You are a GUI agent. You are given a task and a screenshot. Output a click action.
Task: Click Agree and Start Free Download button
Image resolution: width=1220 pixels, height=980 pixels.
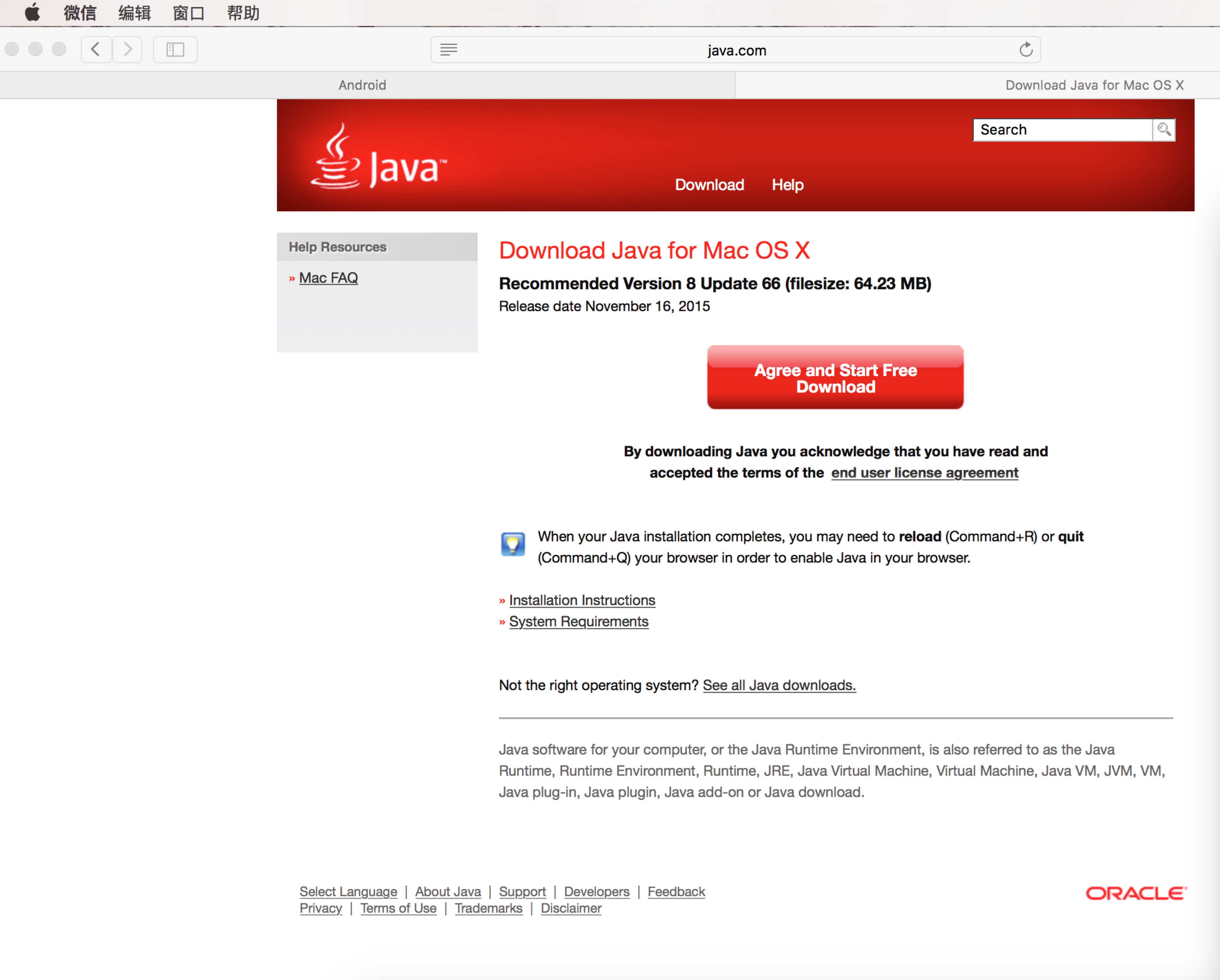pyautogui.click(x=835, y=378)
